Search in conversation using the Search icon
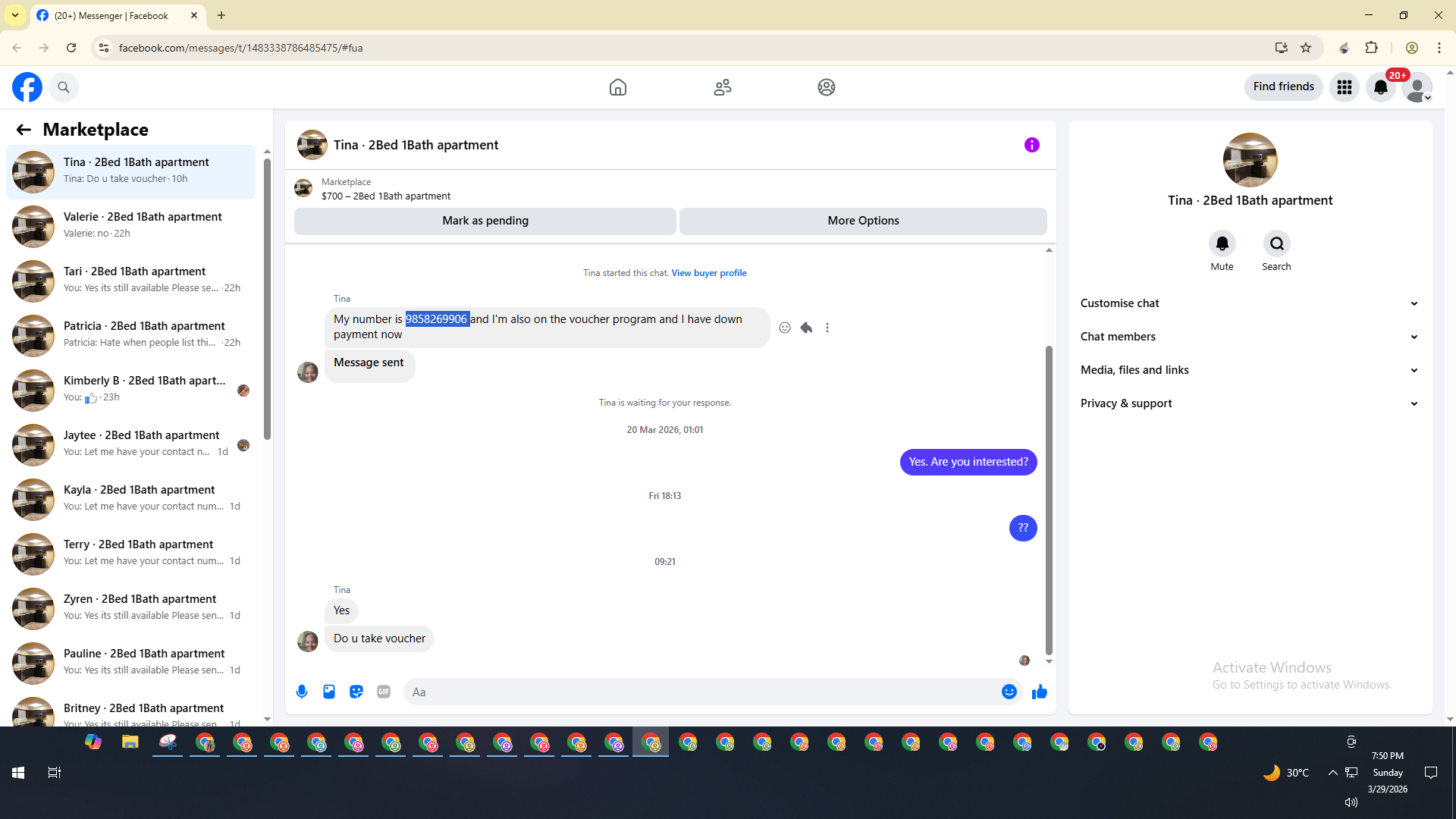Viewport: 1456px width, 819px height. coord(1277,243)
